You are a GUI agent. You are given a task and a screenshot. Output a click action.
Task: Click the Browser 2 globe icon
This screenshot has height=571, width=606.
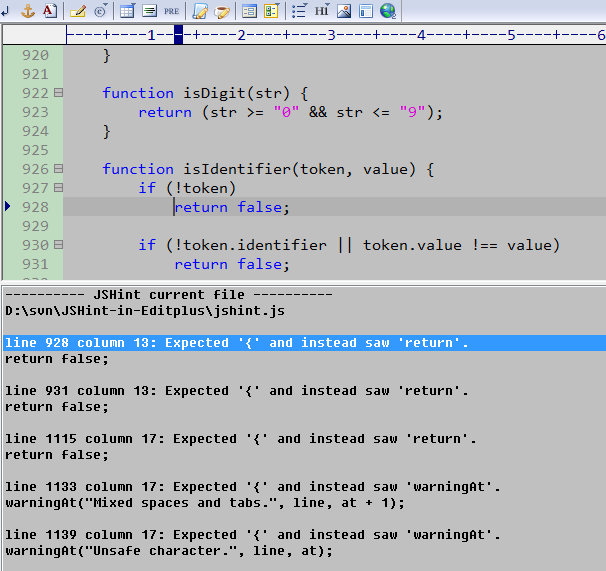point(388,11)
